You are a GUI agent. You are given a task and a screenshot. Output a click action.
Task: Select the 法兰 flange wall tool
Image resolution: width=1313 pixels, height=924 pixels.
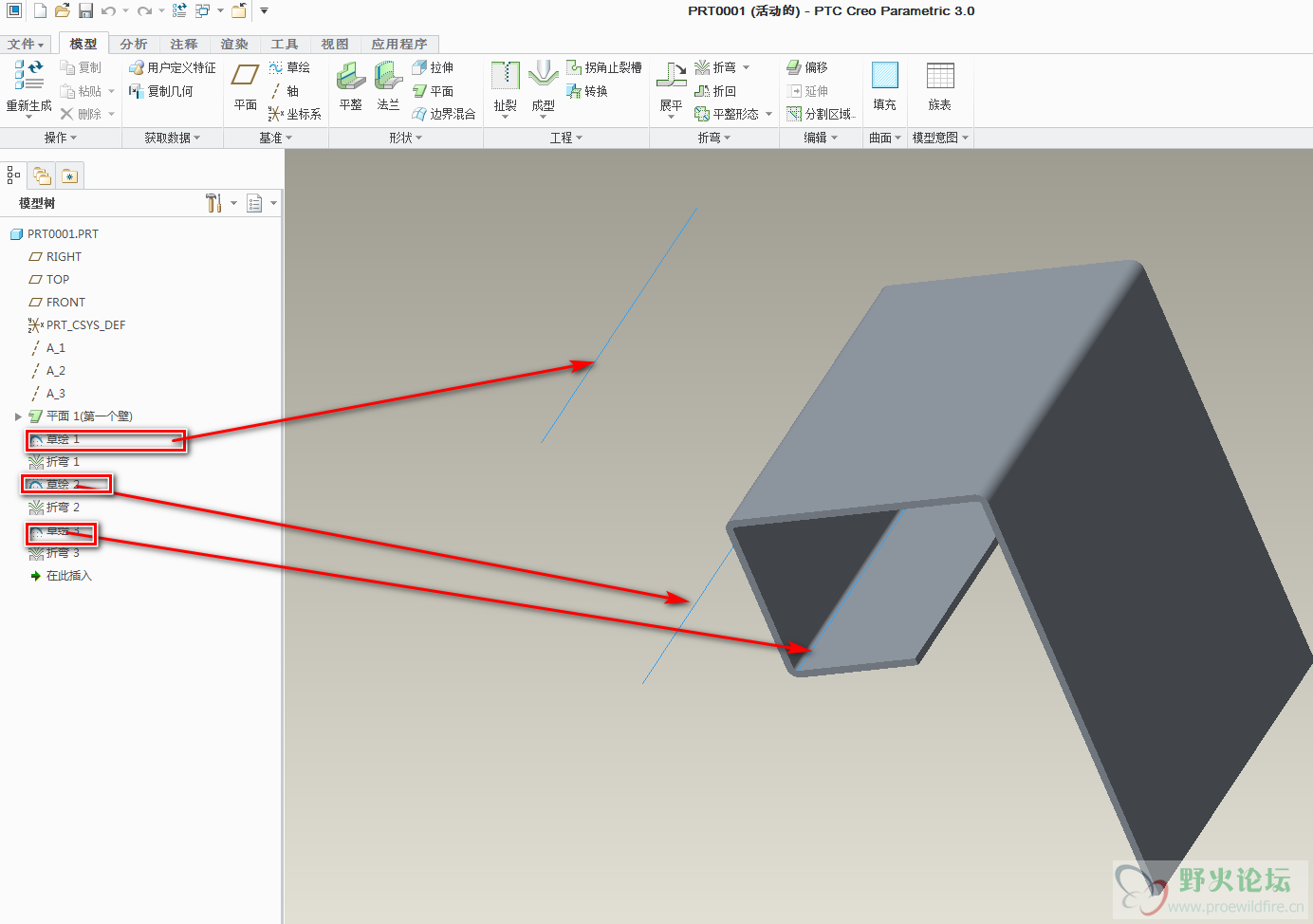coord(388,87)
